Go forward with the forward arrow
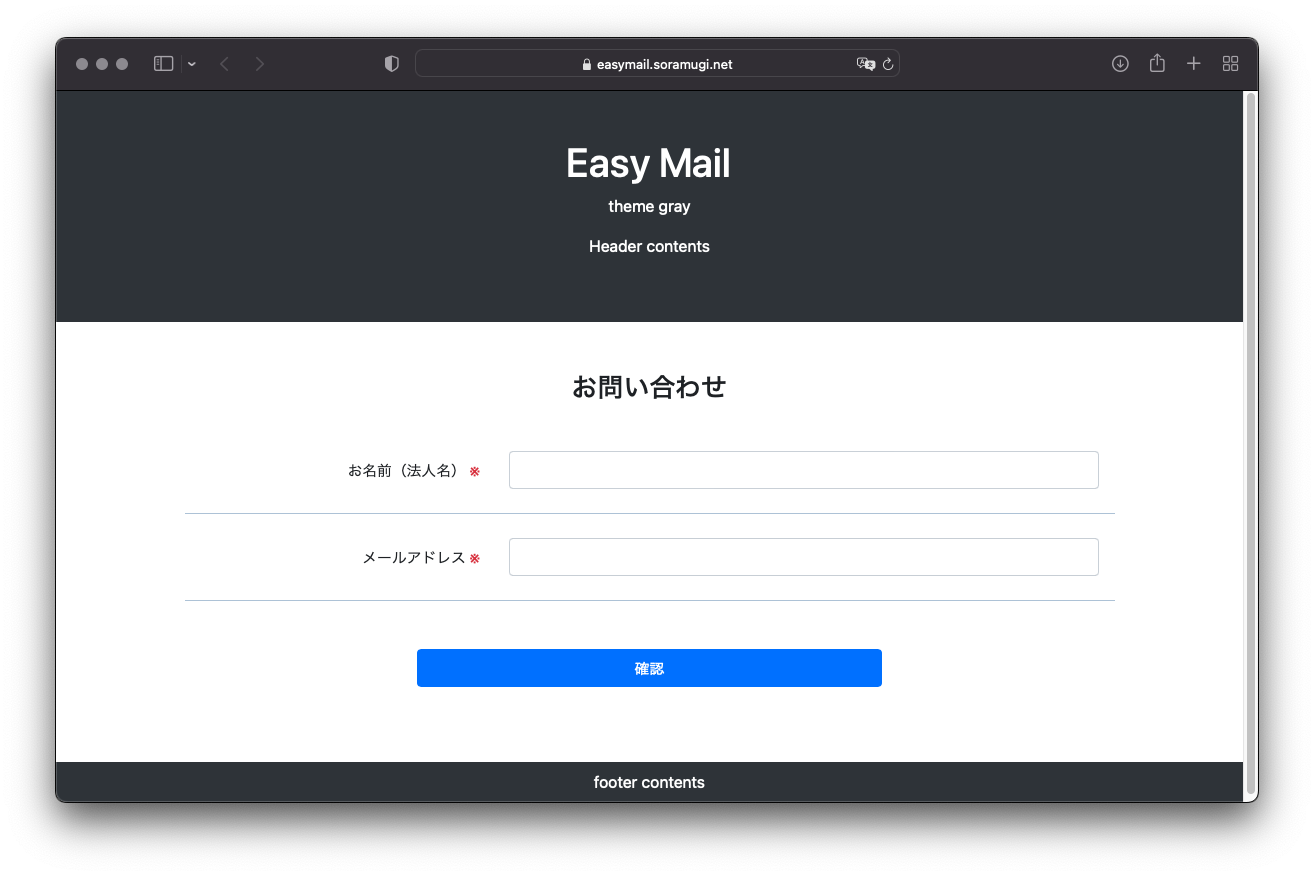 (x=260, y=64)
